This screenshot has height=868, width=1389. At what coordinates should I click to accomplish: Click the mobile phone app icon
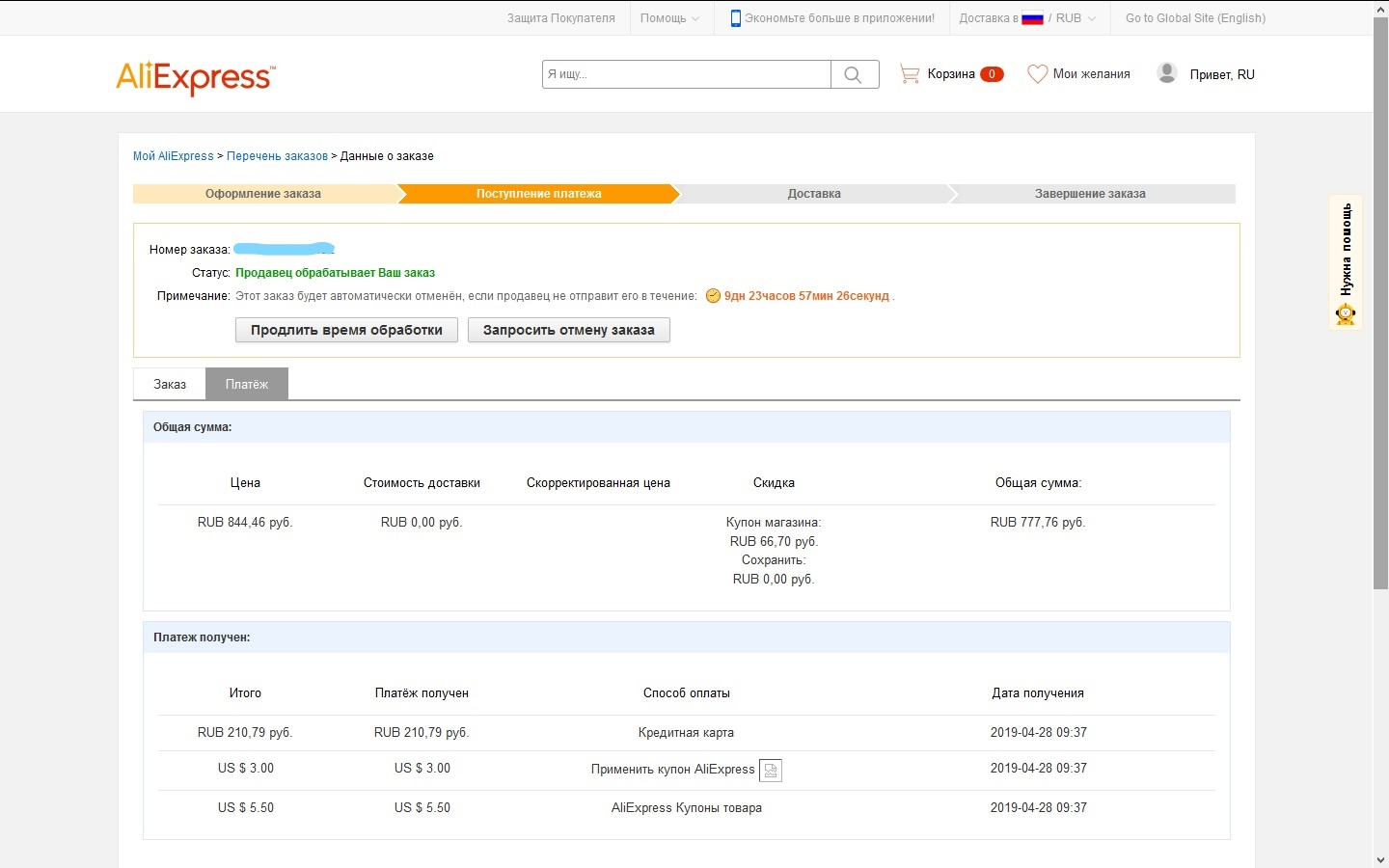[735, 18]
